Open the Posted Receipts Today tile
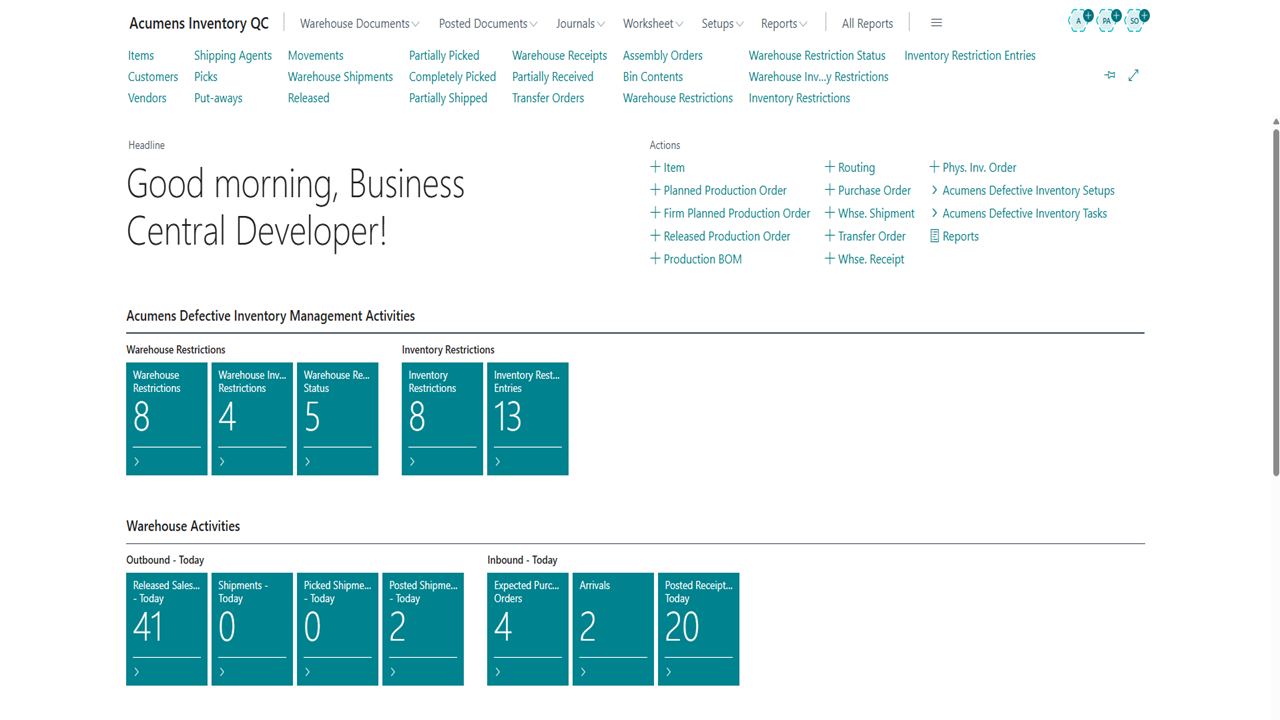This screenshot has width=1280, height=720. point(698,628)
